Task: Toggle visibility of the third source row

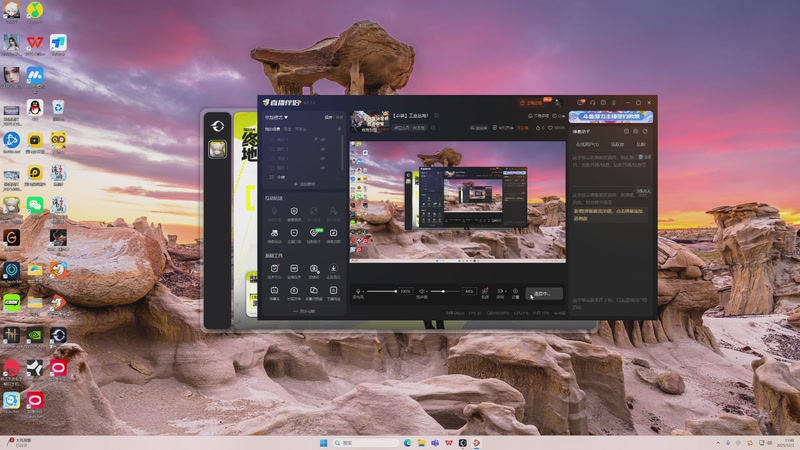Action: point(323,158)
